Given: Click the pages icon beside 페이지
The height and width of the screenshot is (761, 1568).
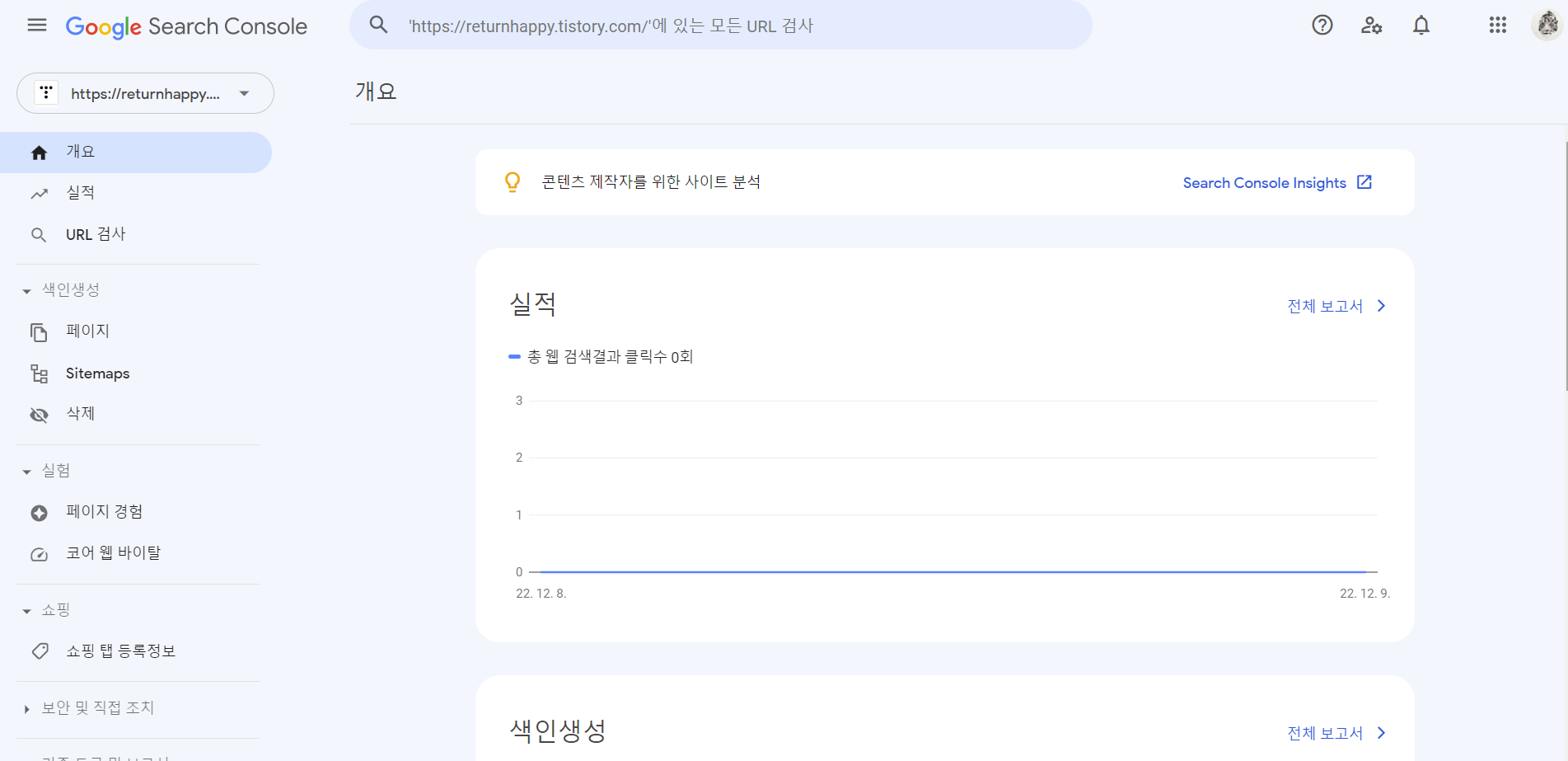Looking at the screenshot, I should click(39, 332).
